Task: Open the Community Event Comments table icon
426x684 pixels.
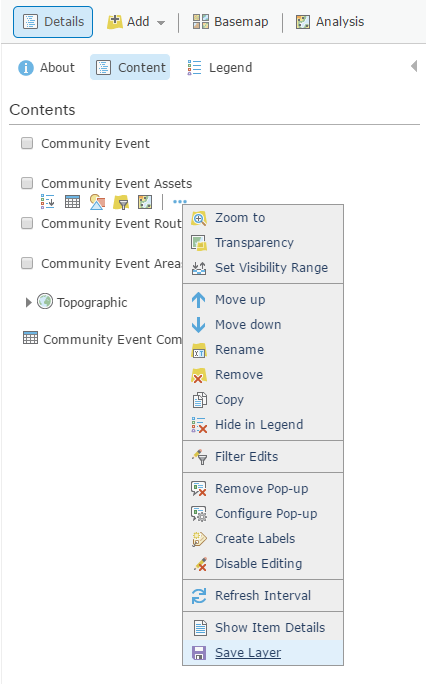Action: 31,338
